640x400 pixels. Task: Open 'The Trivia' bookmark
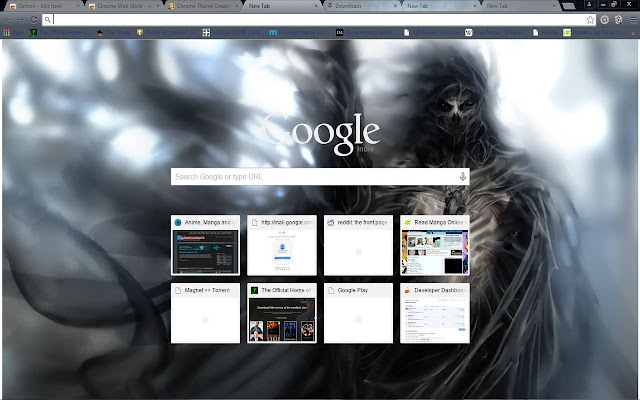(114, 33)
